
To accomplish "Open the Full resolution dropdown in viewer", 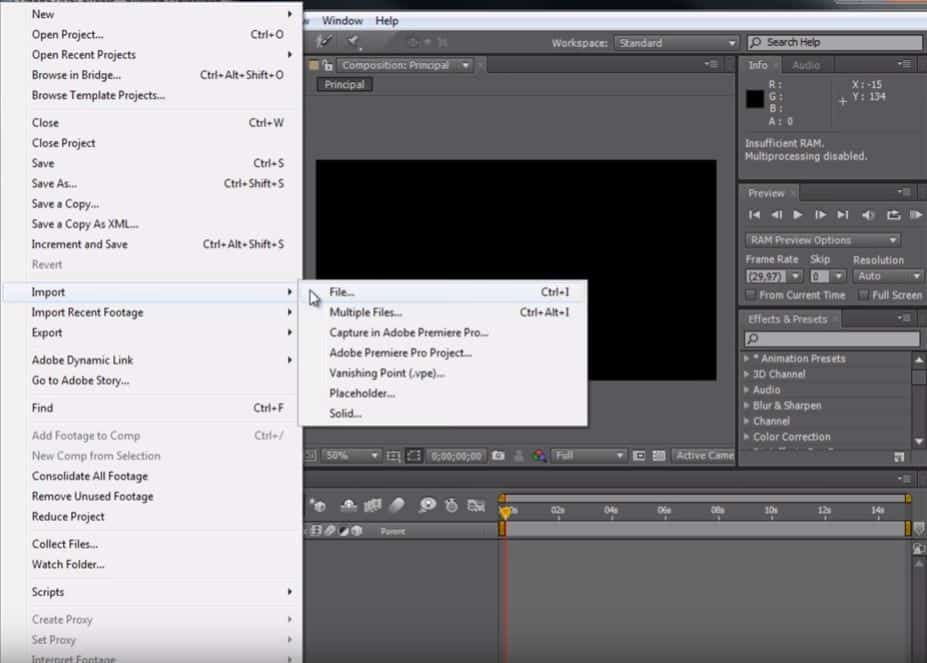I will (589, 456).
